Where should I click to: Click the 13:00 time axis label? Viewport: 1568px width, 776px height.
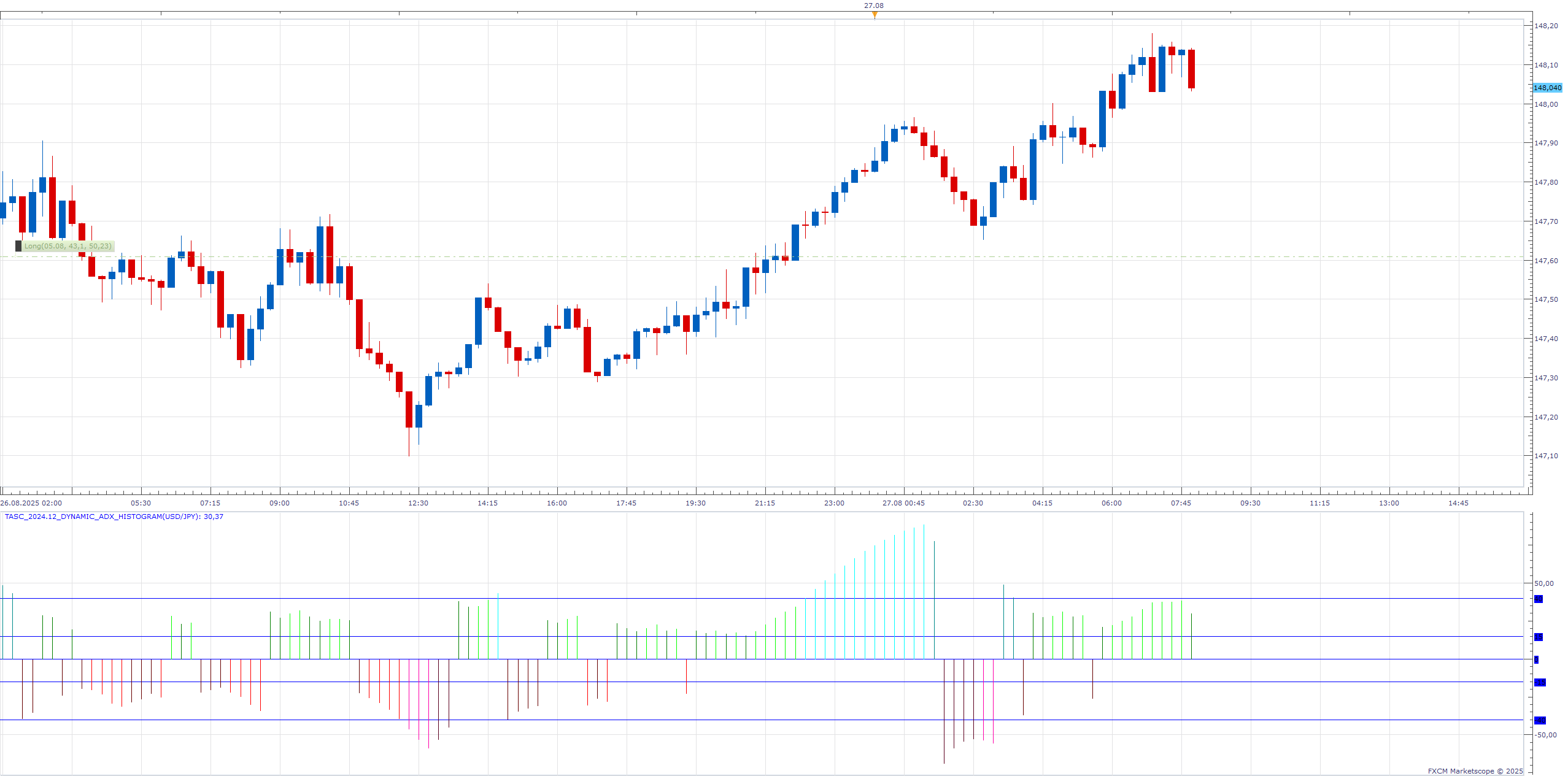point(1389,503)
